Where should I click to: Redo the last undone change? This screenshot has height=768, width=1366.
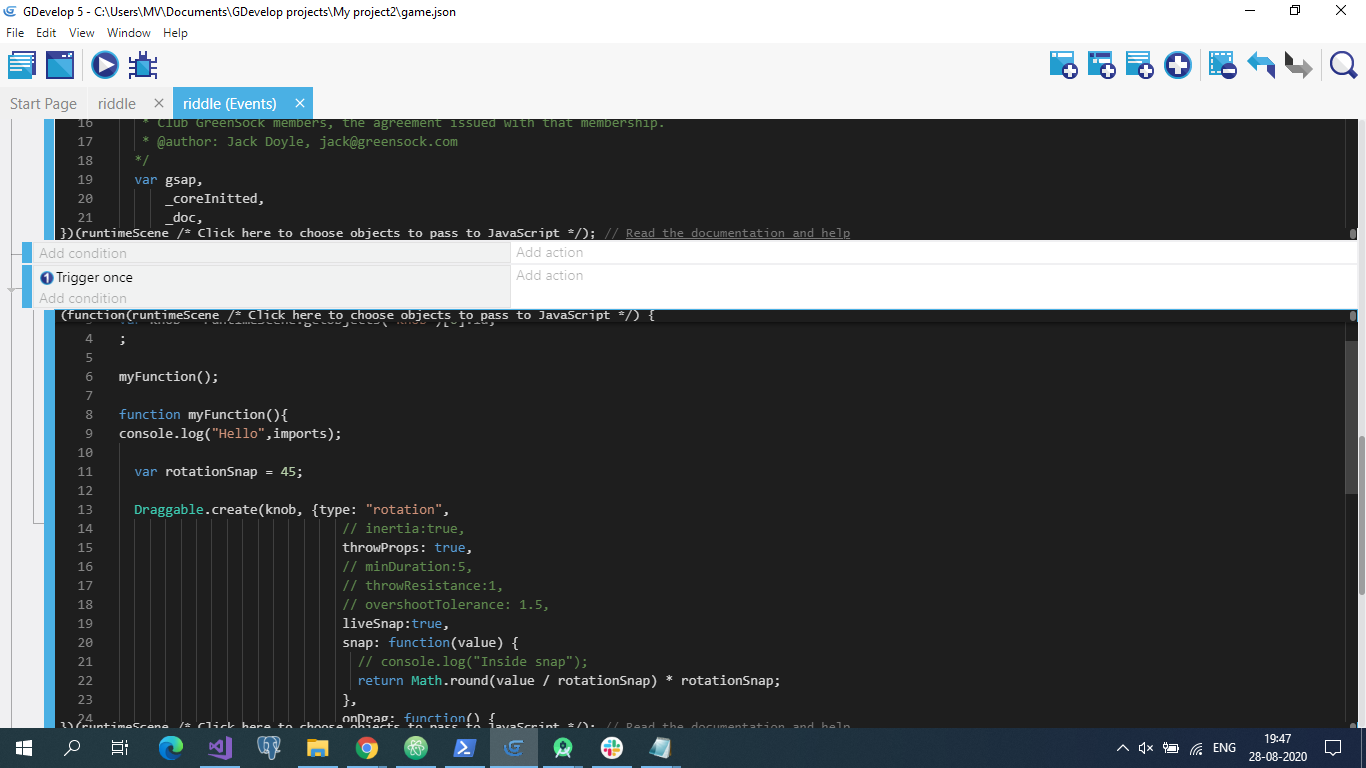(1298, 66)
